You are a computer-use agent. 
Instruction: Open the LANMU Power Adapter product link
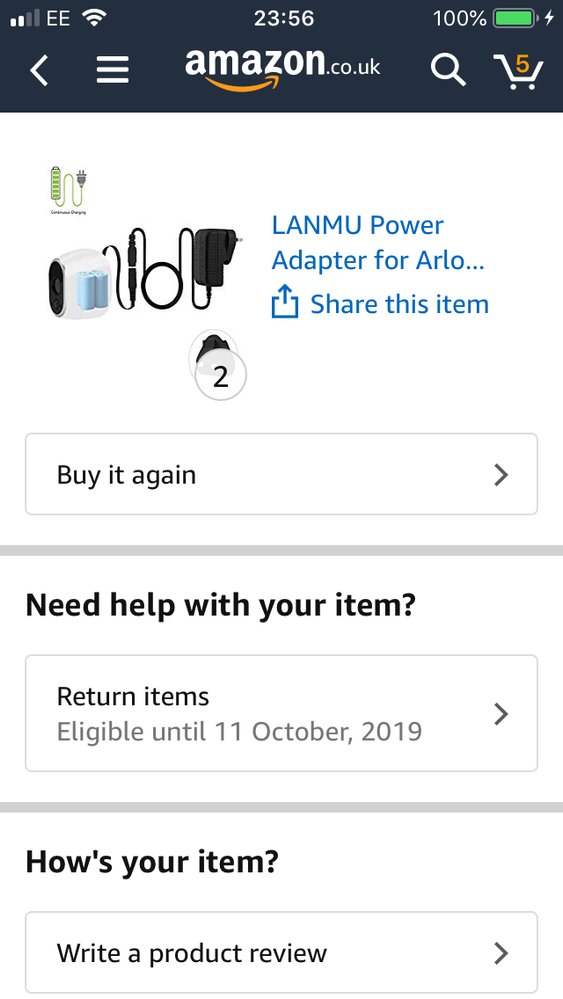coord(378,242)
